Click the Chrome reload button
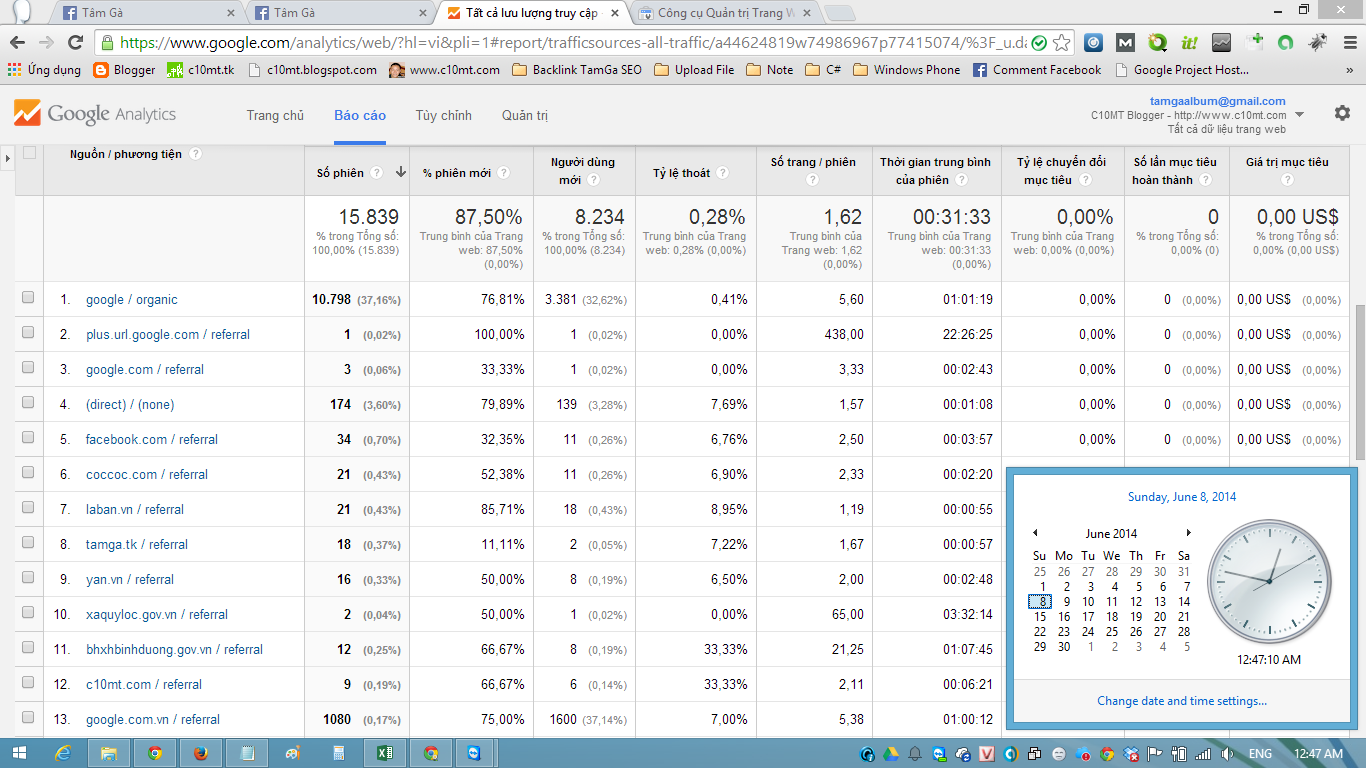This screenshot has width=1366, height=768. click(x=75, y=43)
